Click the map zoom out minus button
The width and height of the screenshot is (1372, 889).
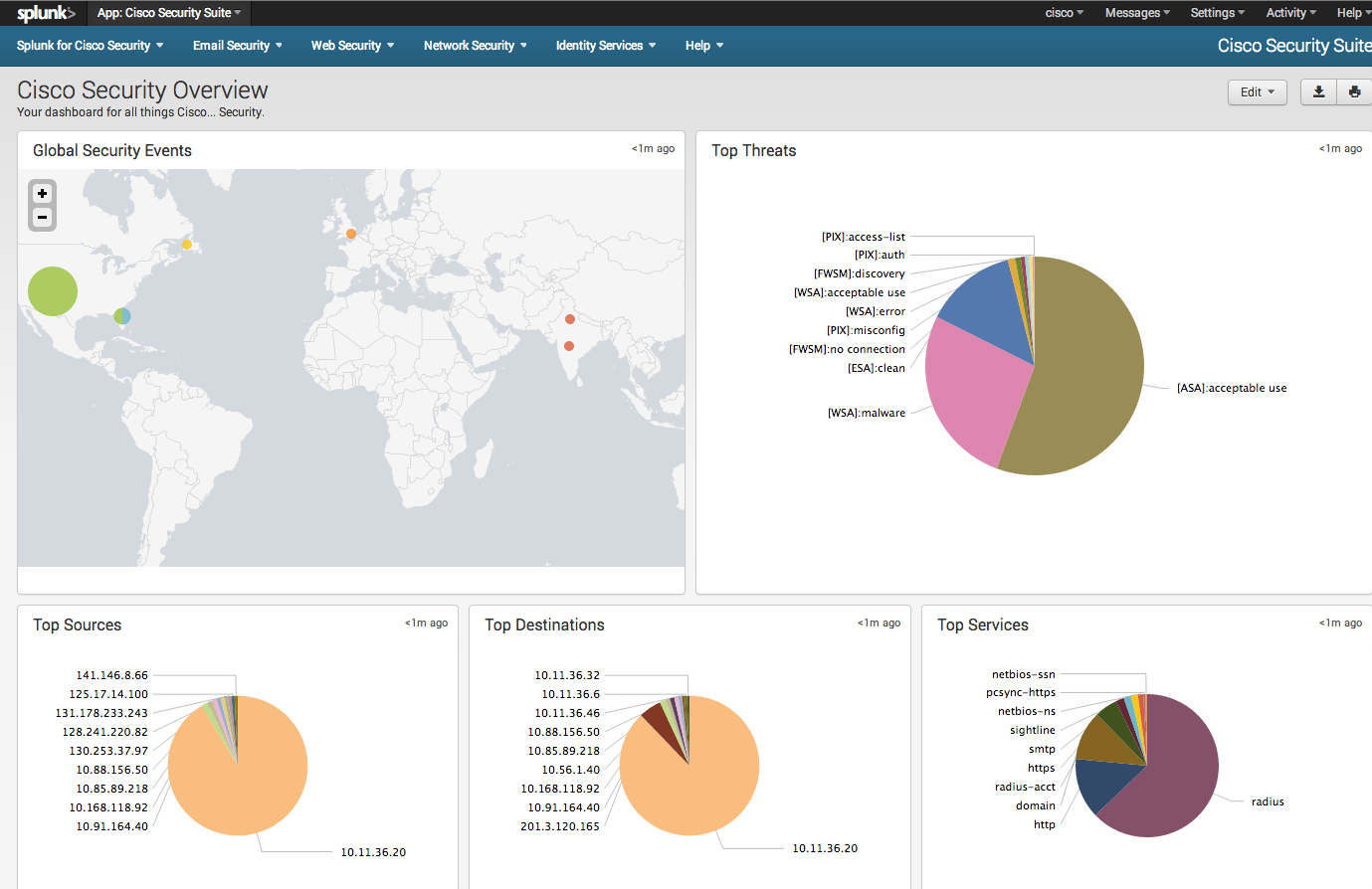42,217
